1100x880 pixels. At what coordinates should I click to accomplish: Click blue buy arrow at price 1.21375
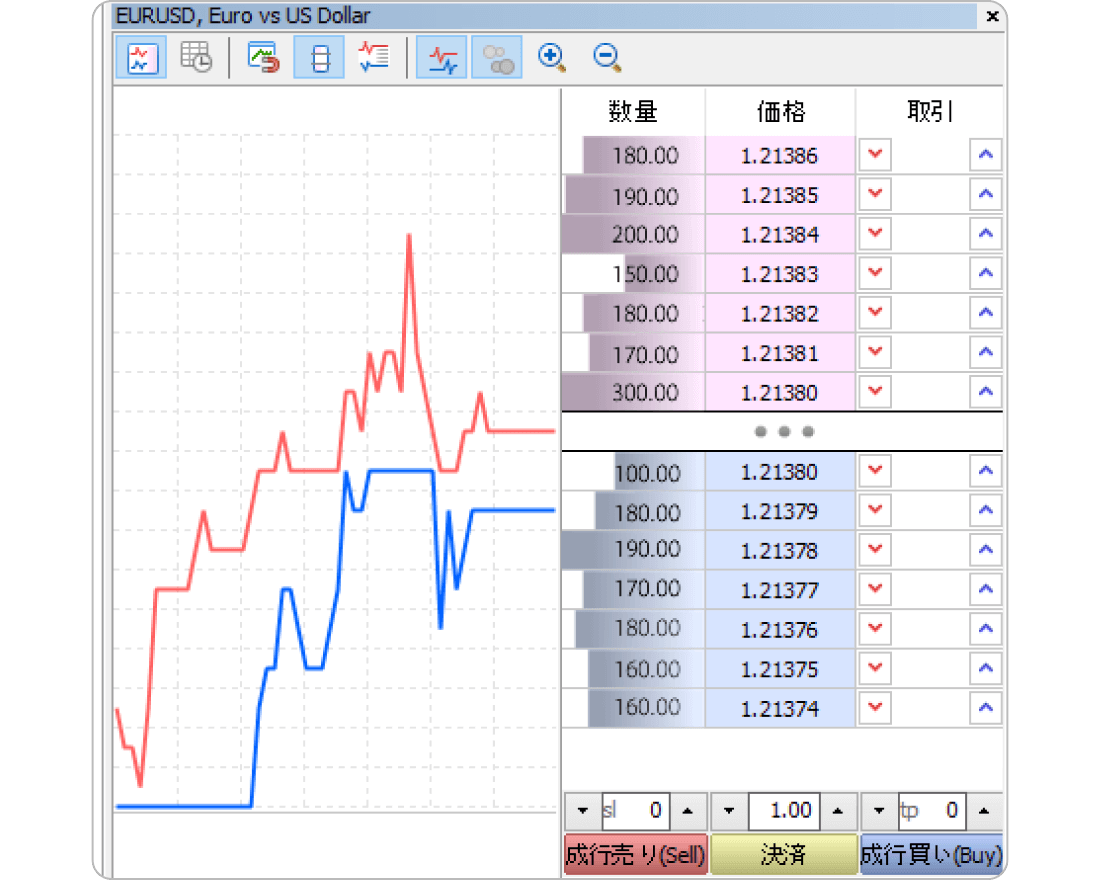(986, 667)
